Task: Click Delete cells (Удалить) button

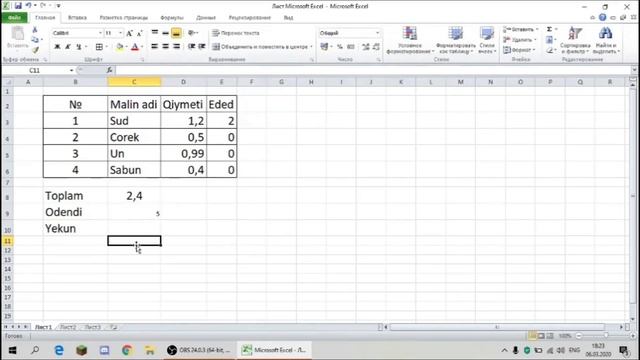Action: coord(520,40)
